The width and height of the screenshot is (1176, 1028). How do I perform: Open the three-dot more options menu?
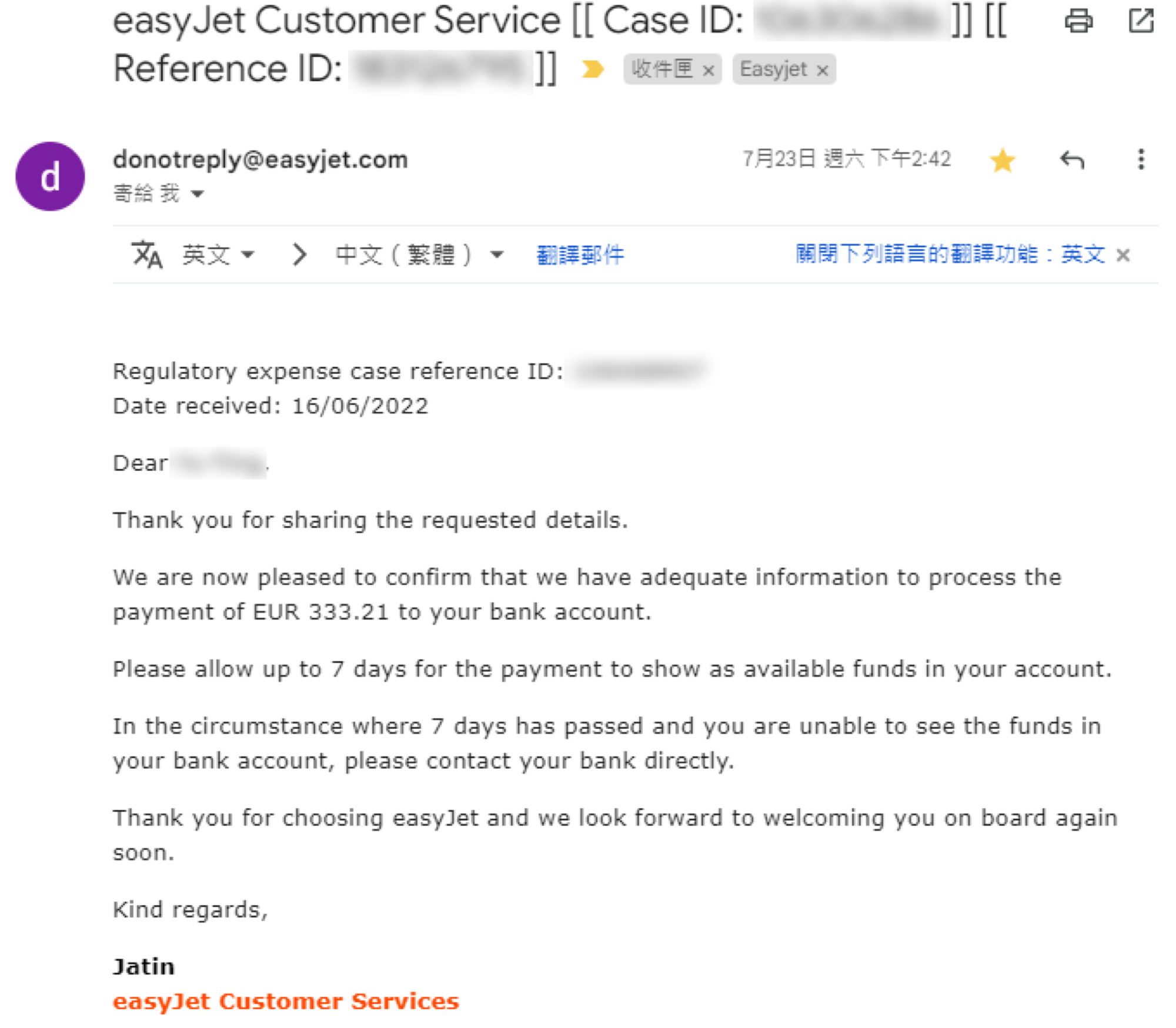1141,159
